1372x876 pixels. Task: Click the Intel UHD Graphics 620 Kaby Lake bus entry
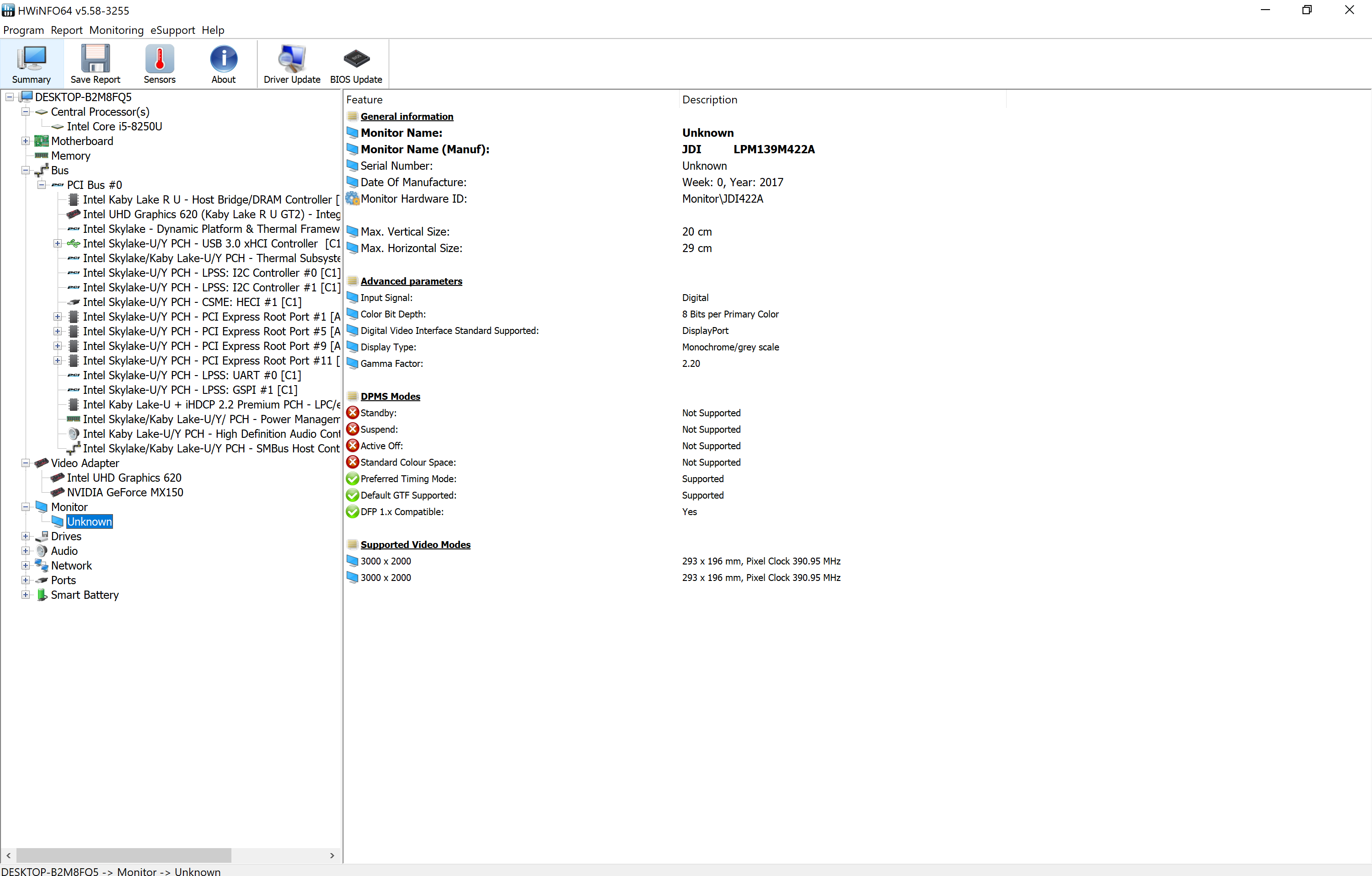click(x=211, y=214)
